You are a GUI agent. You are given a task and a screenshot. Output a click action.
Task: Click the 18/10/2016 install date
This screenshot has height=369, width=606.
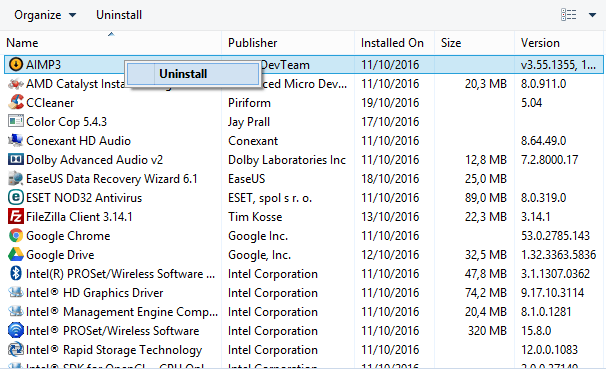pyautogui.click(x=390, y=179)
